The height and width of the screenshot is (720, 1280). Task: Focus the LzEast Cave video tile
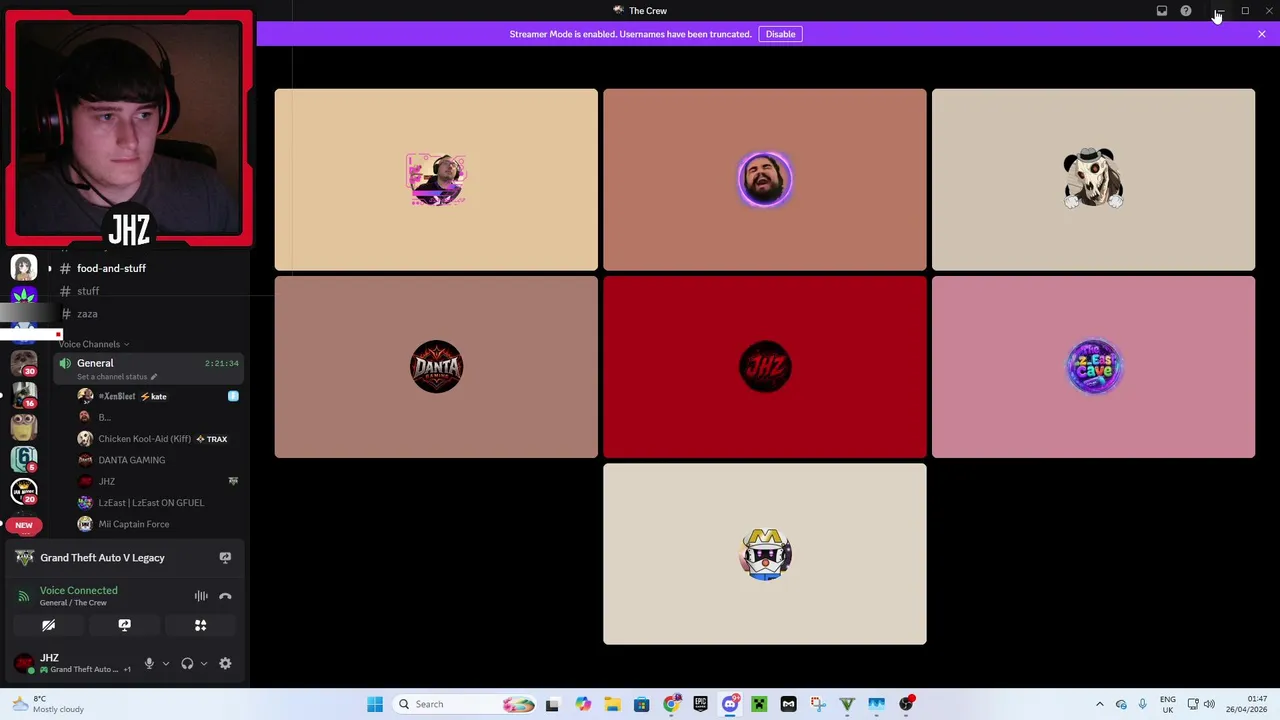click(x=1093, y=367)
